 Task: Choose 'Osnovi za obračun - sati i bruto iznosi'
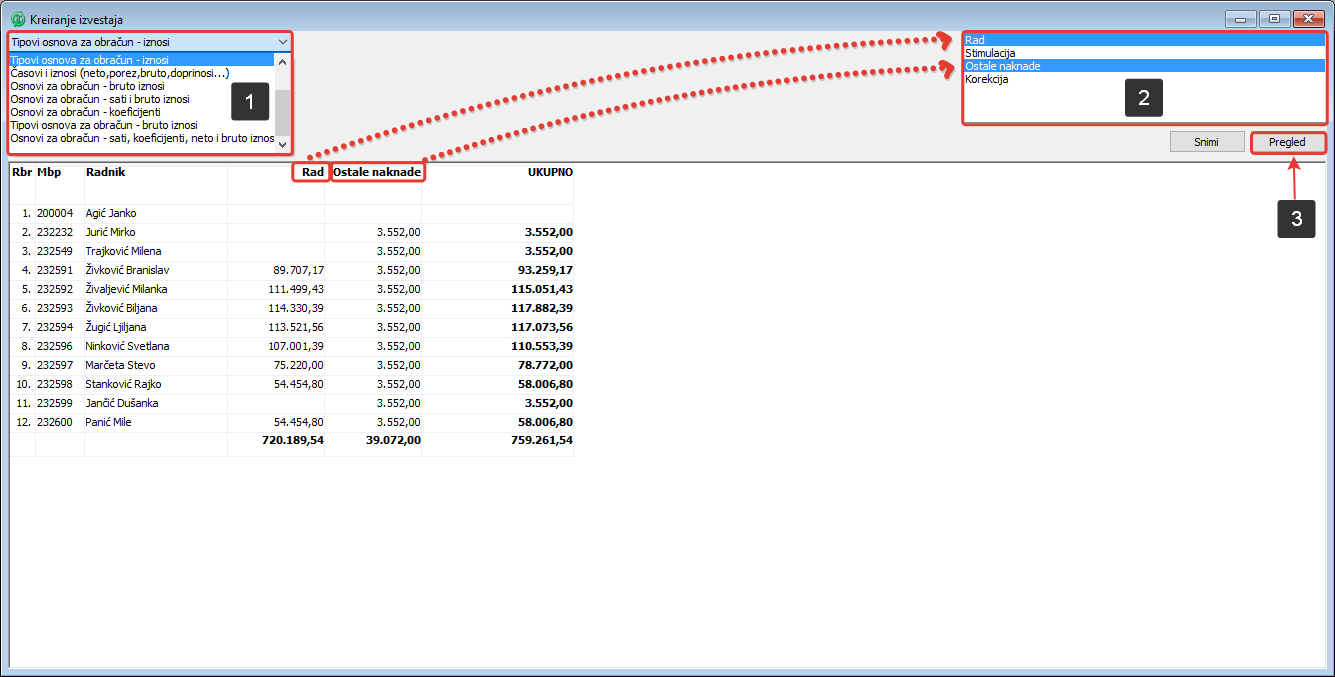click(100, 99)
